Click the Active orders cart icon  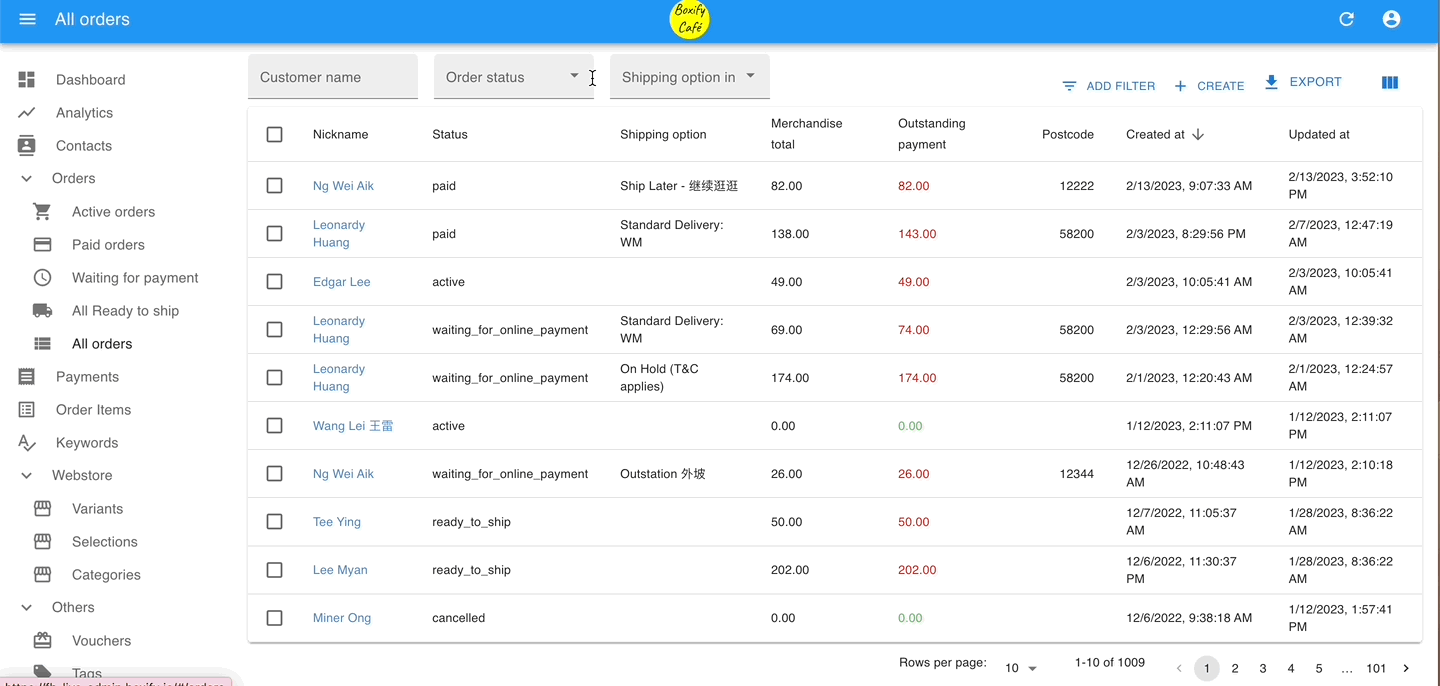click(42, 212)
